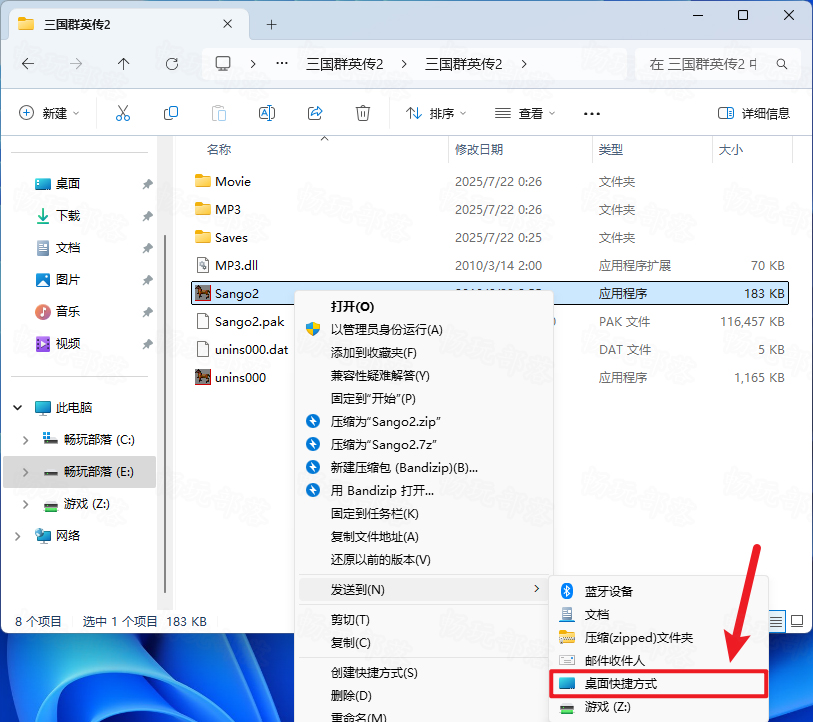Select the unins000.dat file name
Viewport: 813px width, 722px height.
coord(251,350)
